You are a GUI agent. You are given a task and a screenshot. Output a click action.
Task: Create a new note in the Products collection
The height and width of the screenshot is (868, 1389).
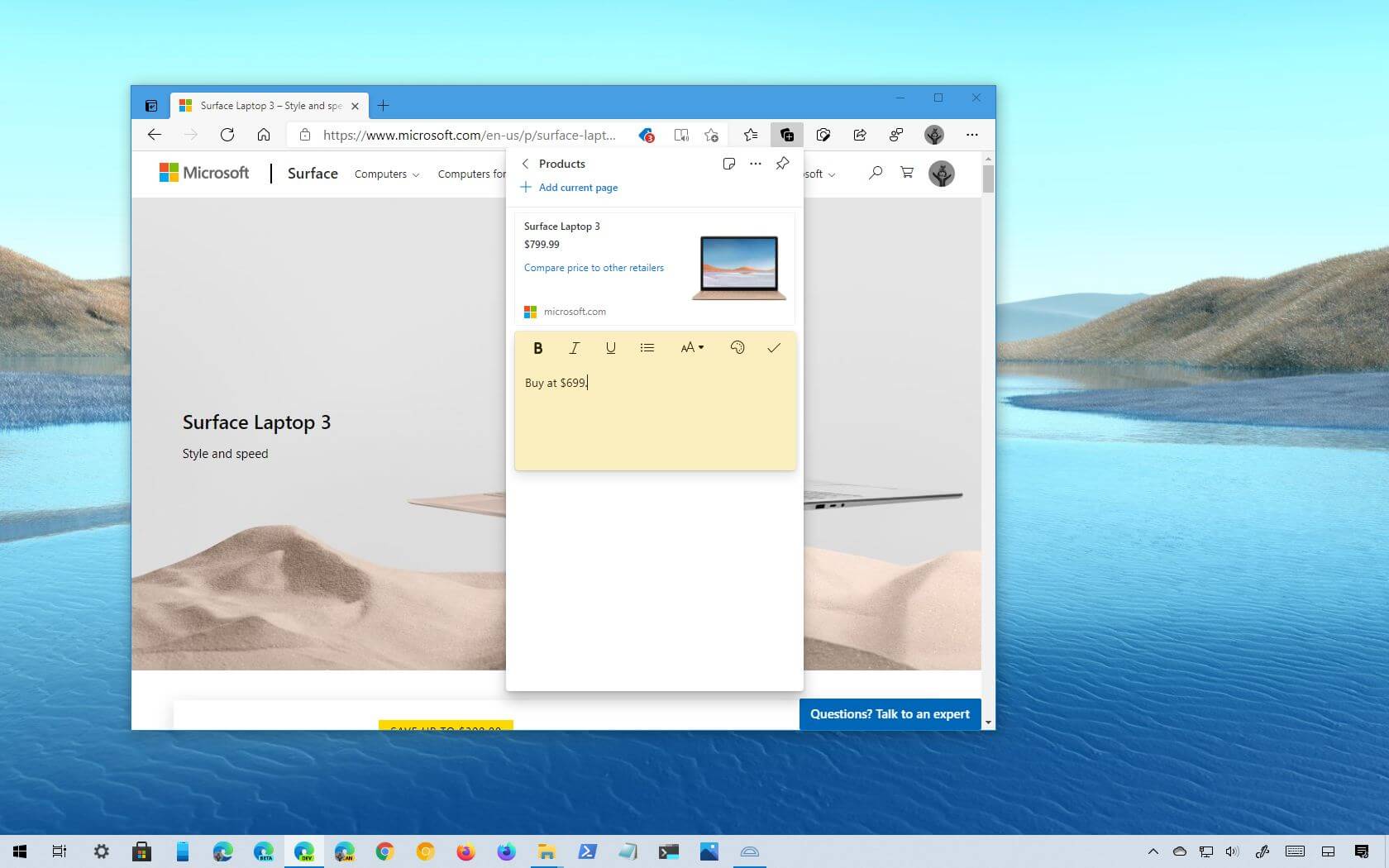[728, 164]
